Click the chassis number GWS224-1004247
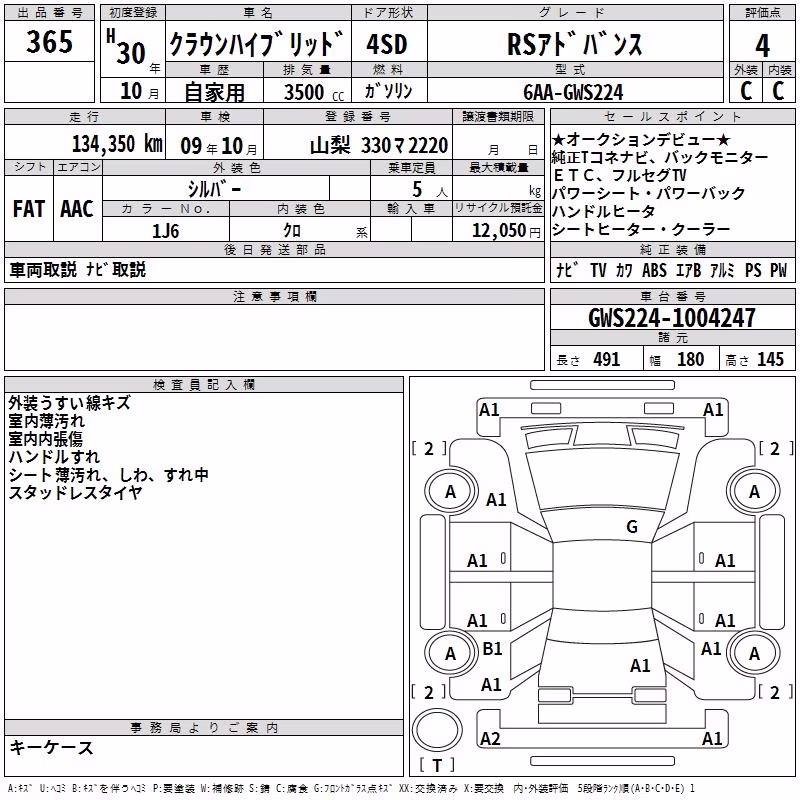800x800 pixels. pyautogui.click(x=671, y=318)
